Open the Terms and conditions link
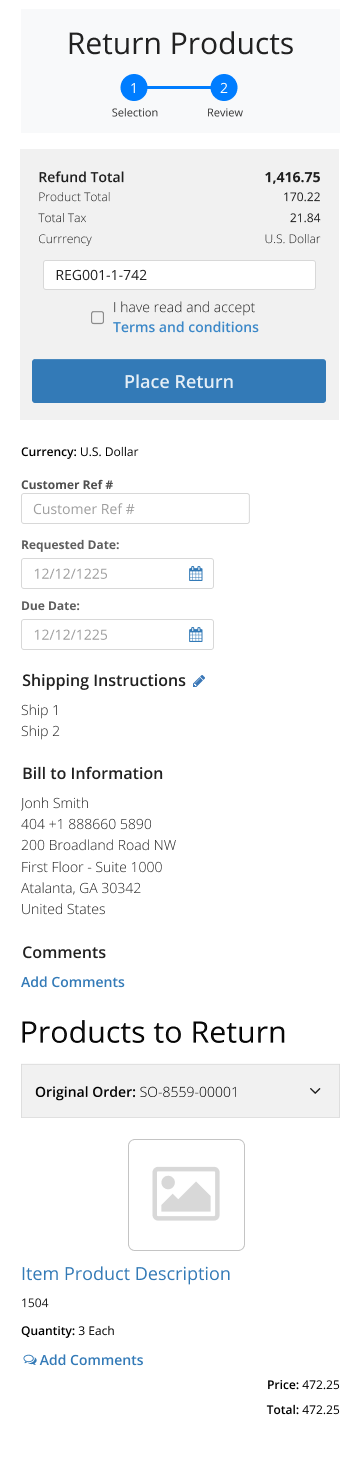This screenshot has width=360, height=1470. coord(186,327)
